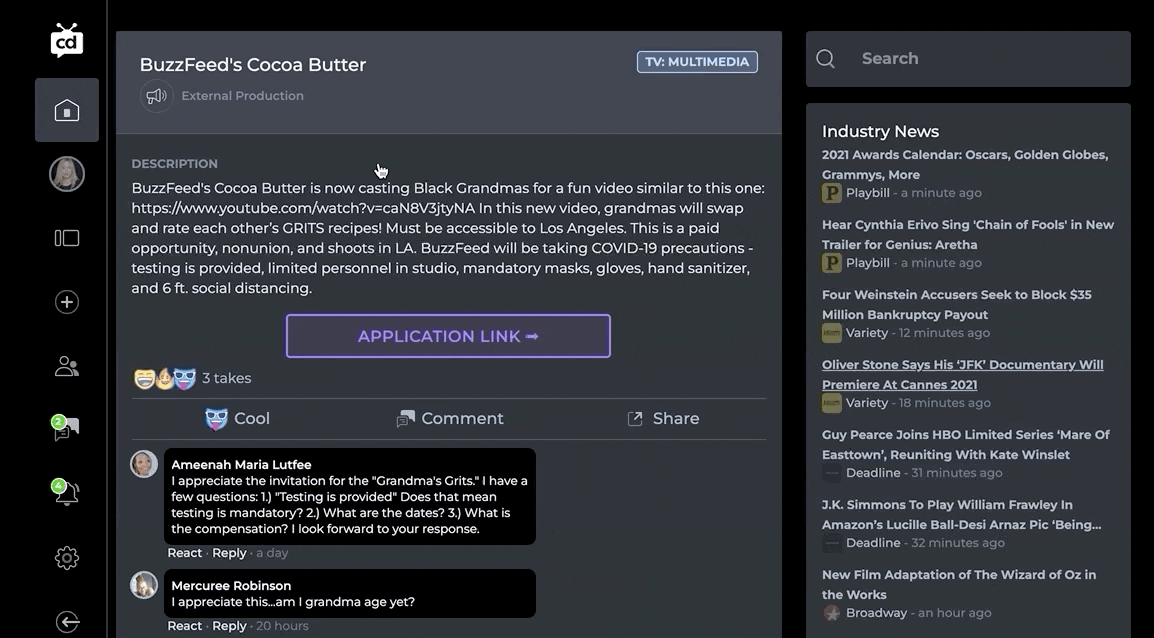React with the Cool button
This screenshot has height=638, width=1154.
pos(237,418)
